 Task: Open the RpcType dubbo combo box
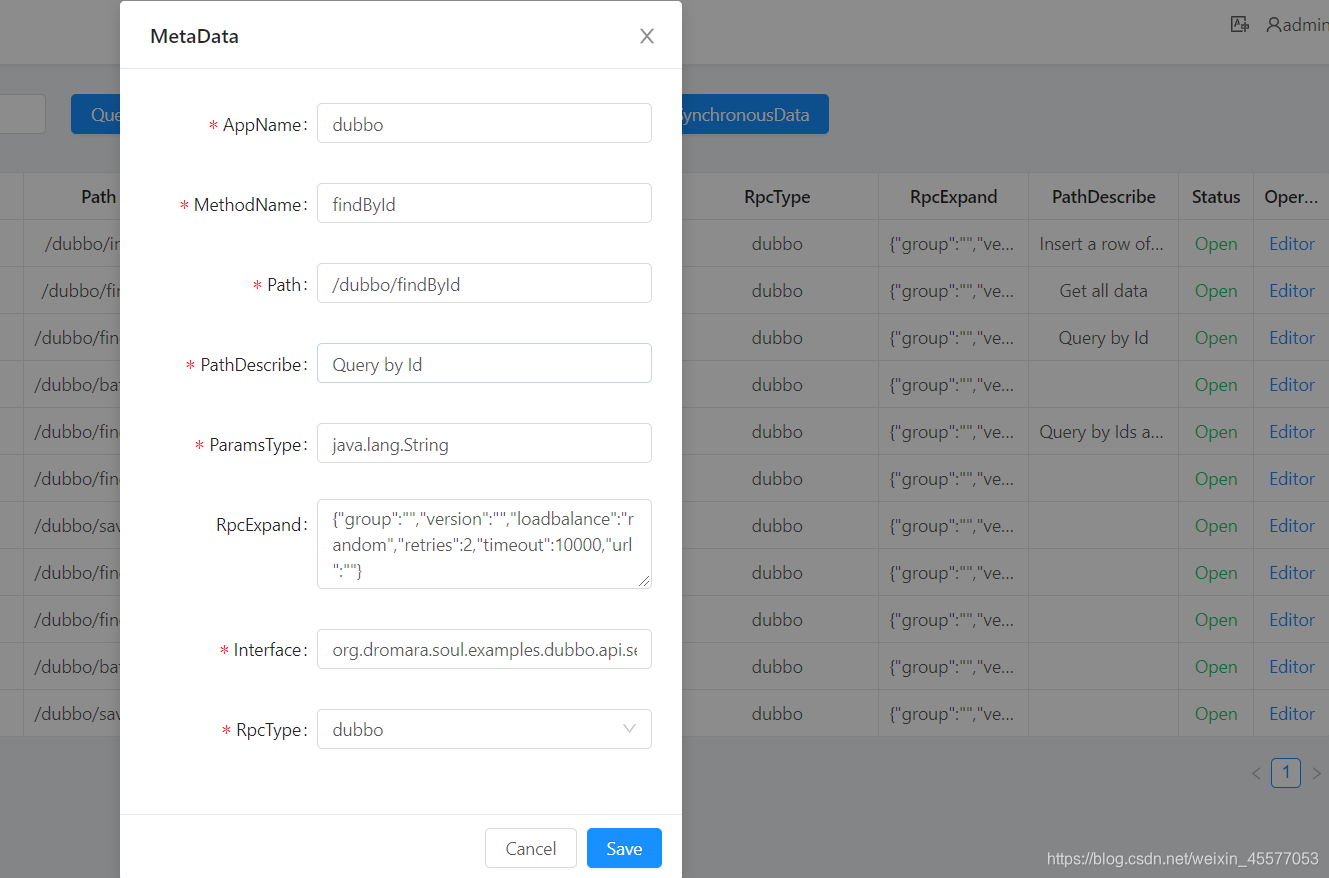coord(484,729)
